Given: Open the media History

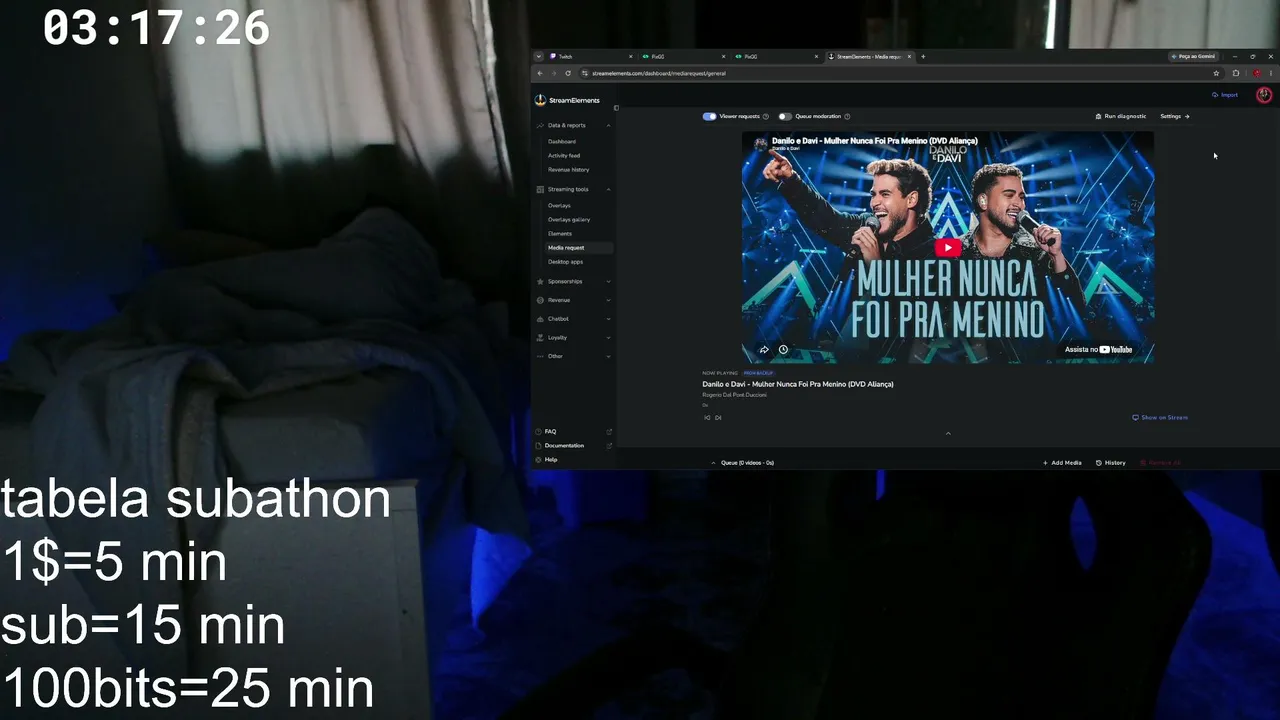Looking at the screenshot, I should 1111,463.
